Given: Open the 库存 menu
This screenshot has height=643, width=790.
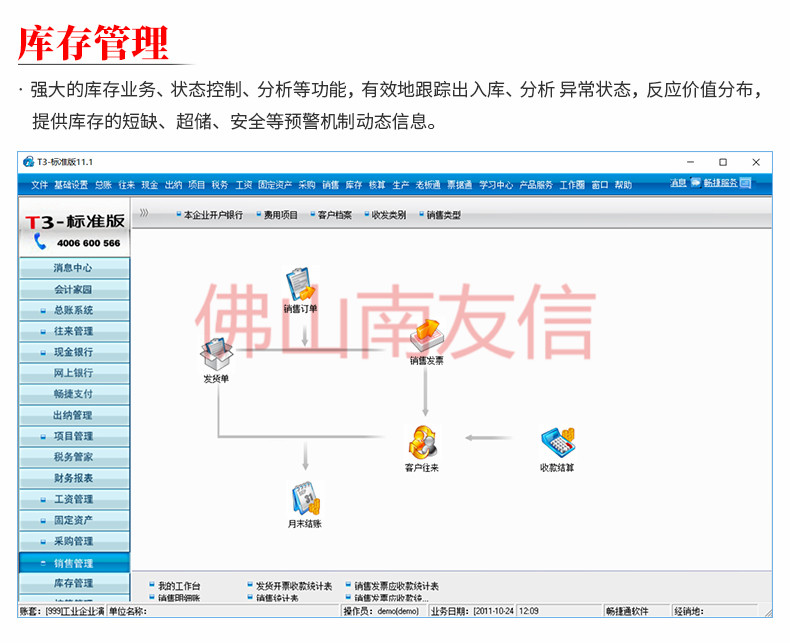Looking at the screenshot, I should coord(354,185).
